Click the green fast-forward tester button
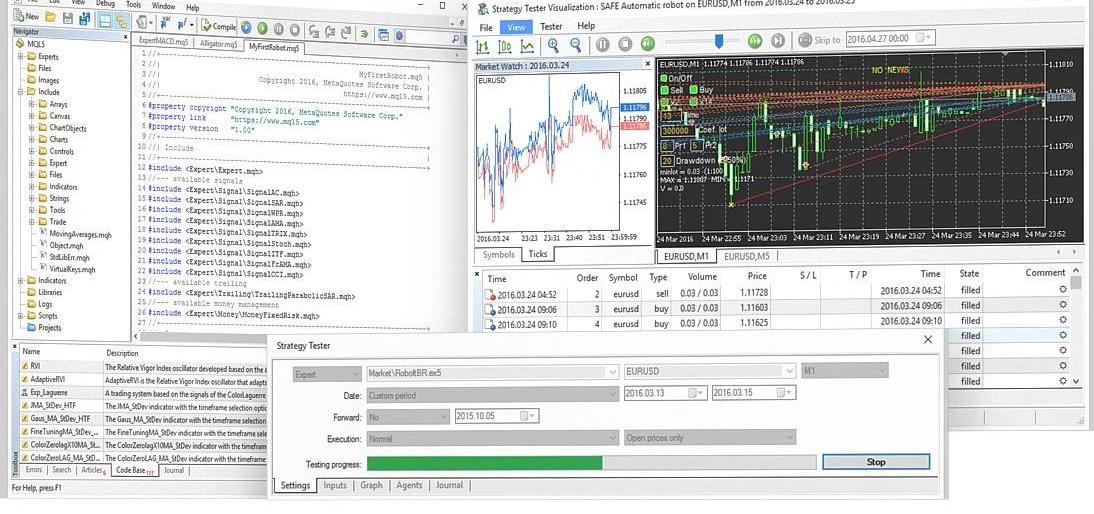The height and width of the screenshot is (514, 1094). click(755, 41)
